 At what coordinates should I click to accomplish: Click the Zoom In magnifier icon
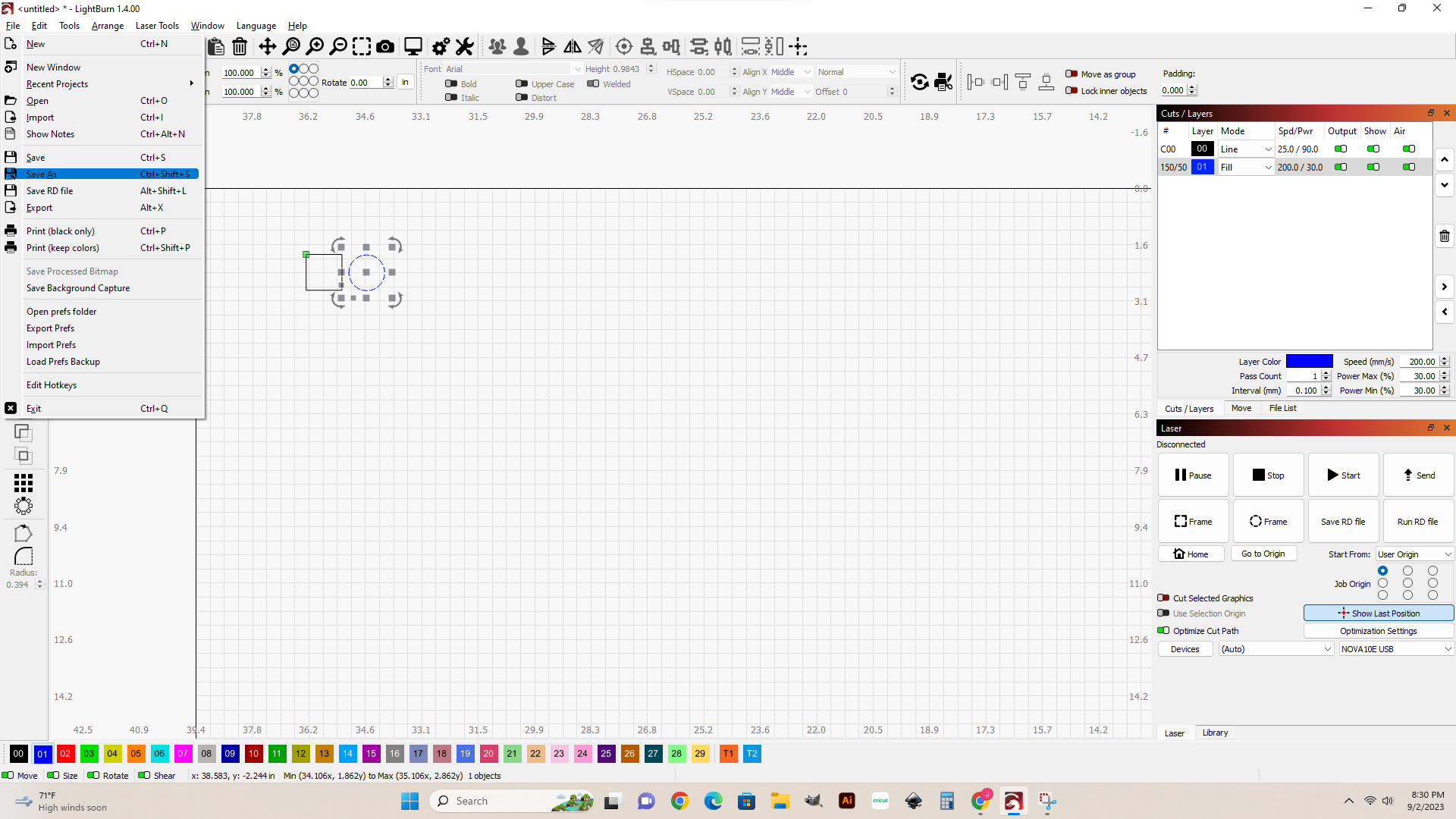[315, 47]
